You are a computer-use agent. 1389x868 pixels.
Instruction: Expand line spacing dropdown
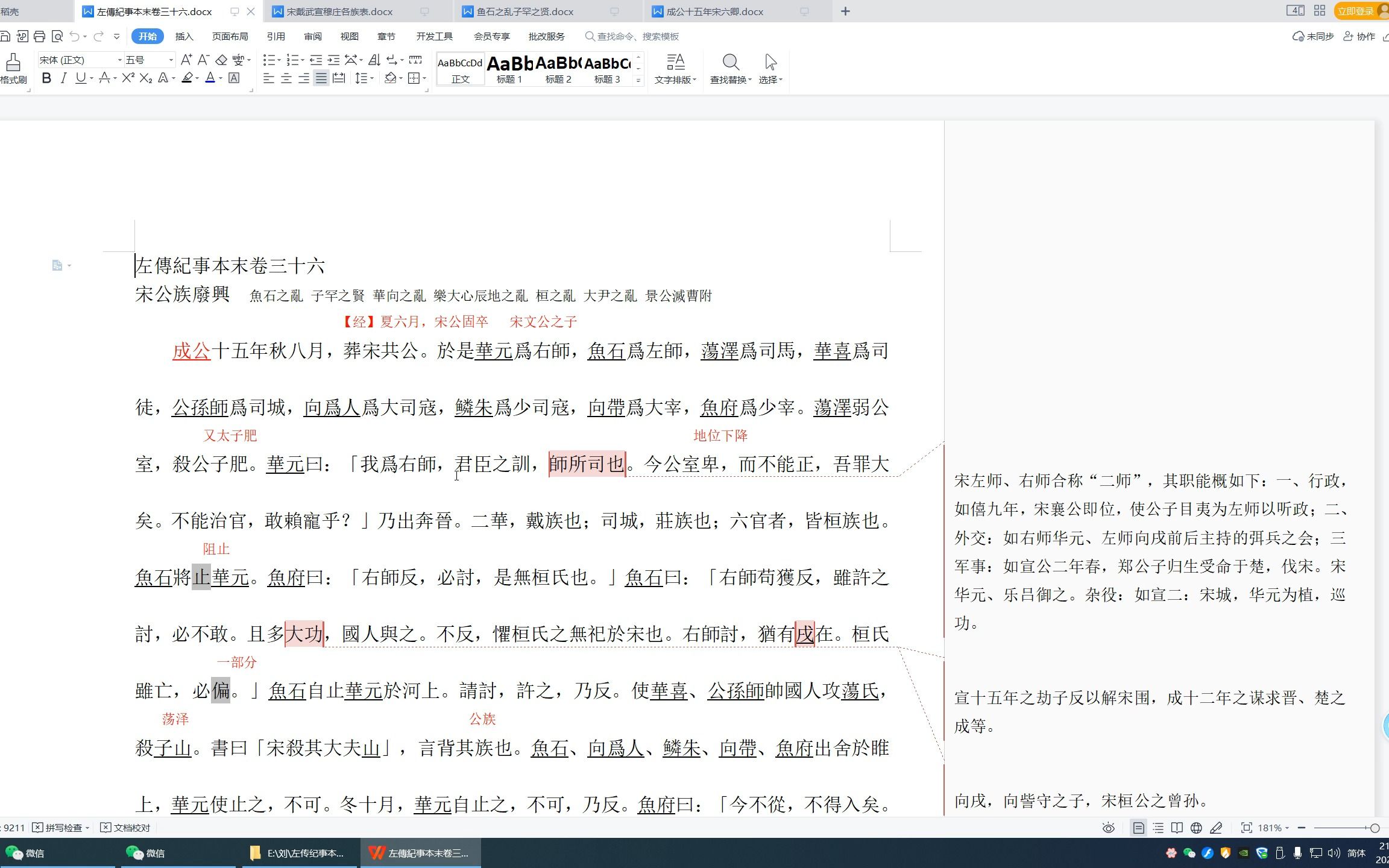(372, 79)
